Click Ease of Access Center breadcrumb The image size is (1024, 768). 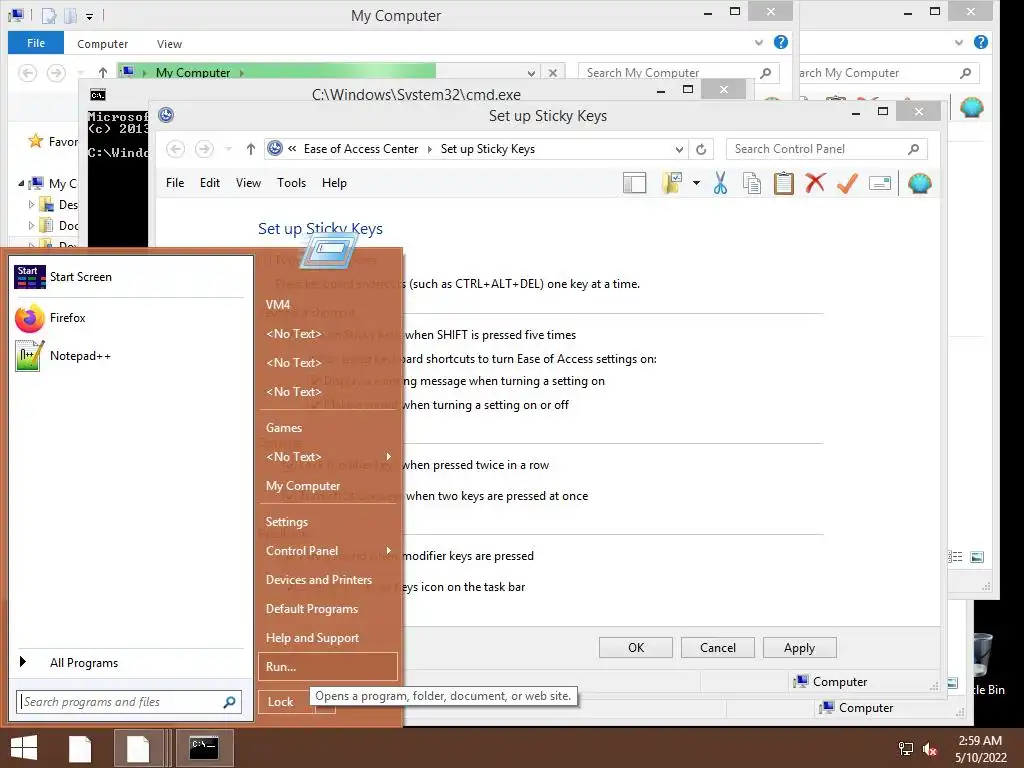360,149
